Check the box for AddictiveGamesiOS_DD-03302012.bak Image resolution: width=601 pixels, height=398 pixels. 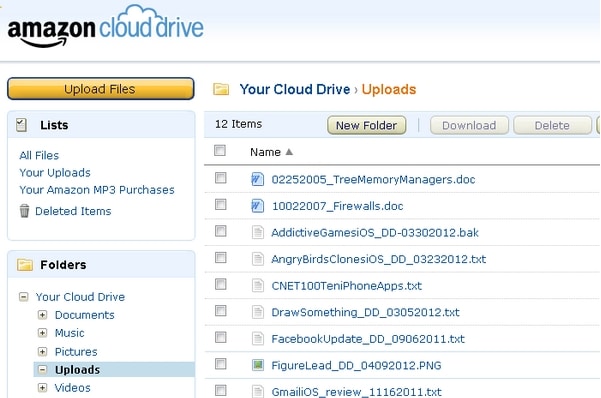coord(220,231)
